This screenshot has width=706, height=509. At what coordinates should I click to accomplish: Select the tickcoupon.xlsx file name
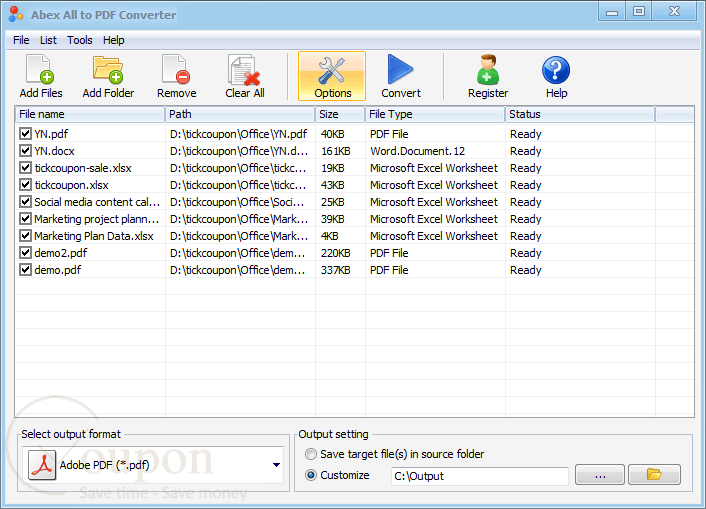point(71,185)
